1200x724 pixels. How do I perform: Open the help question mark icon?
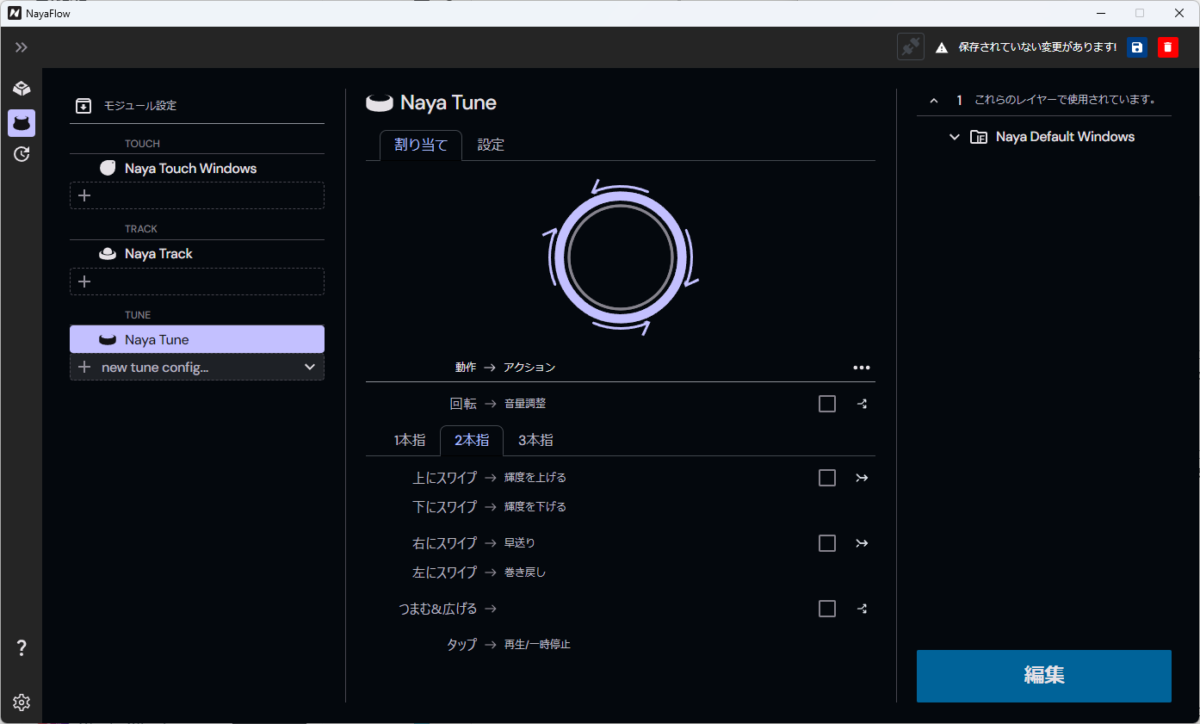pos(21,648)
